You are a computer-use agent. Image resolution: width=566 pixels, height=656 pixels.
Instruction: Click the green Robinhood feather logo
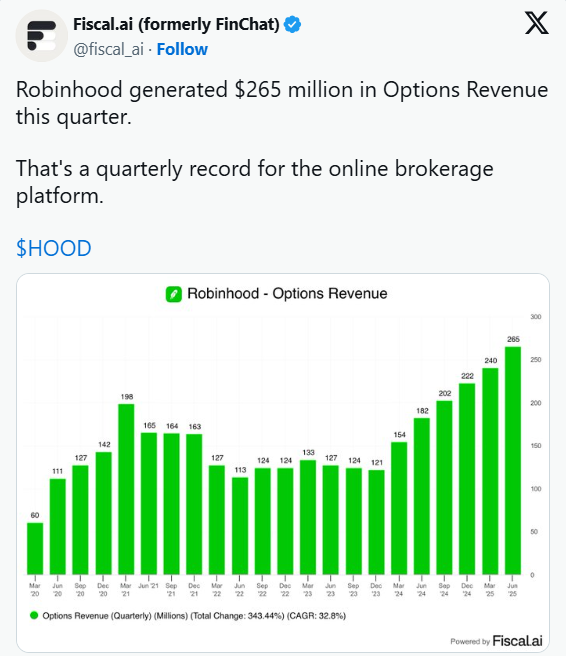point(174,294)
